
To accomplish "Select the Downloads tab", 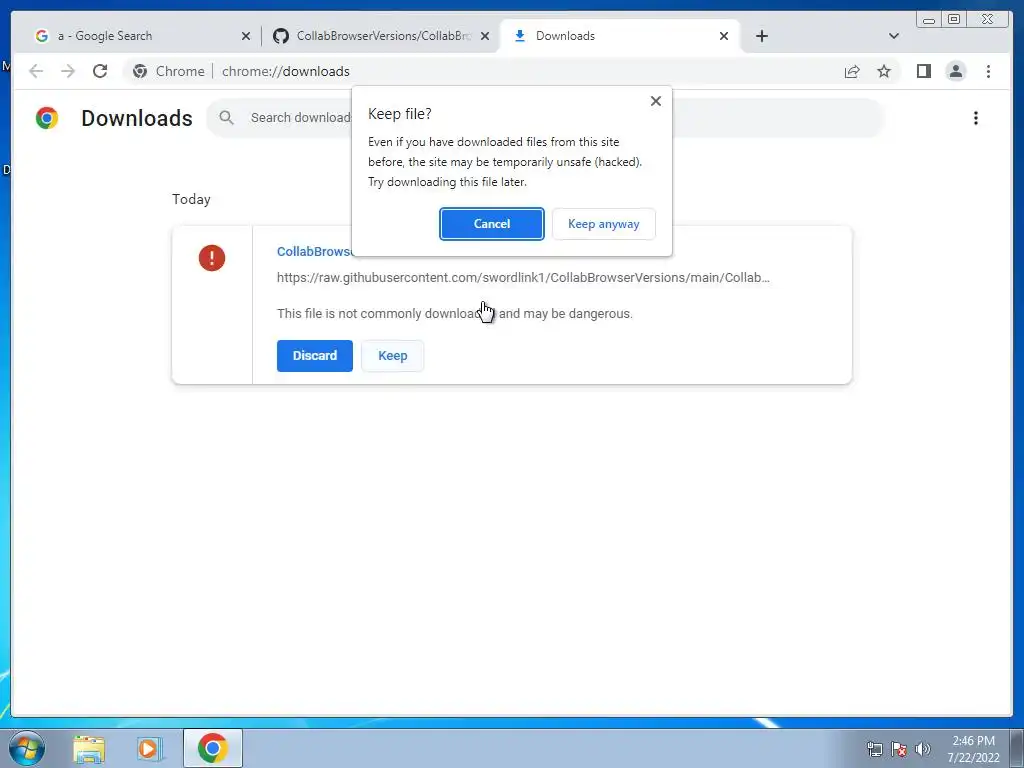I will tap(619, 36).
